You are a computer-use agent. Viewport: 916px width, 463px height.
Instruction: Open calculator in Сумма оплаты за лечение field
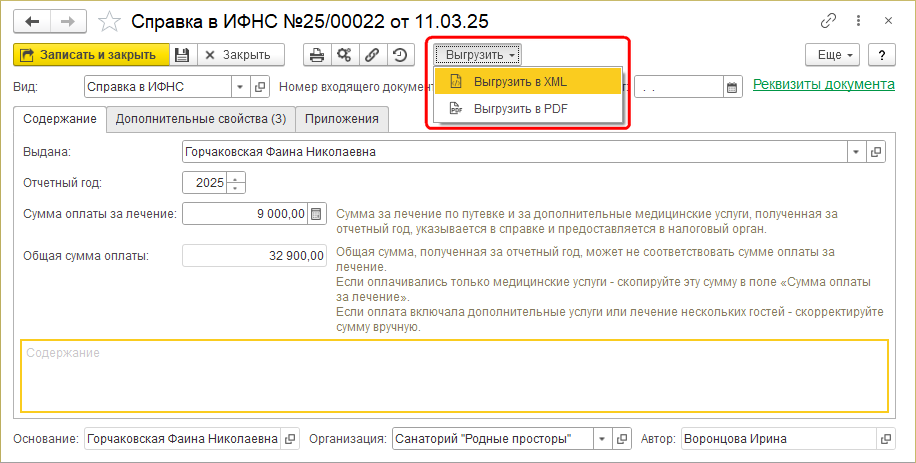316,214
